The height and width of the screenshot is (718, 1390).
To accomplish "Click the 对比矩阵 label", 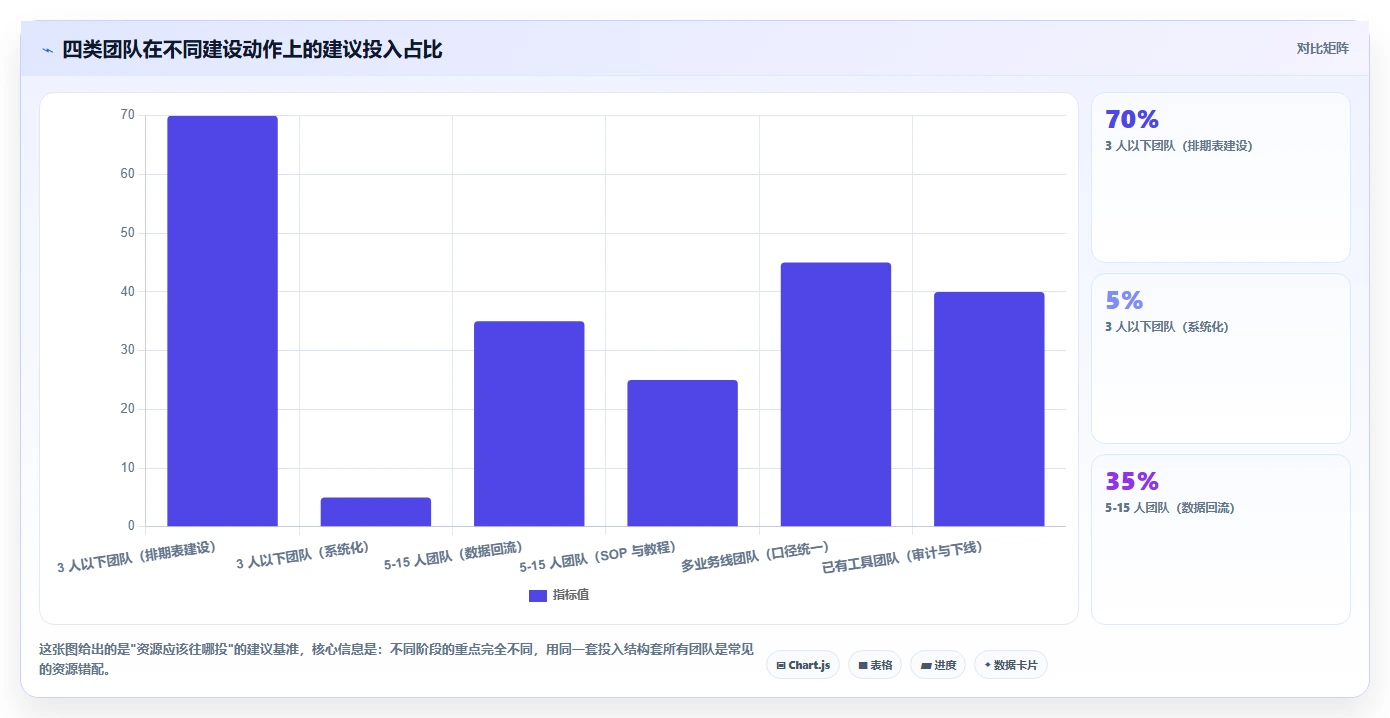I will pos(1322,48).
